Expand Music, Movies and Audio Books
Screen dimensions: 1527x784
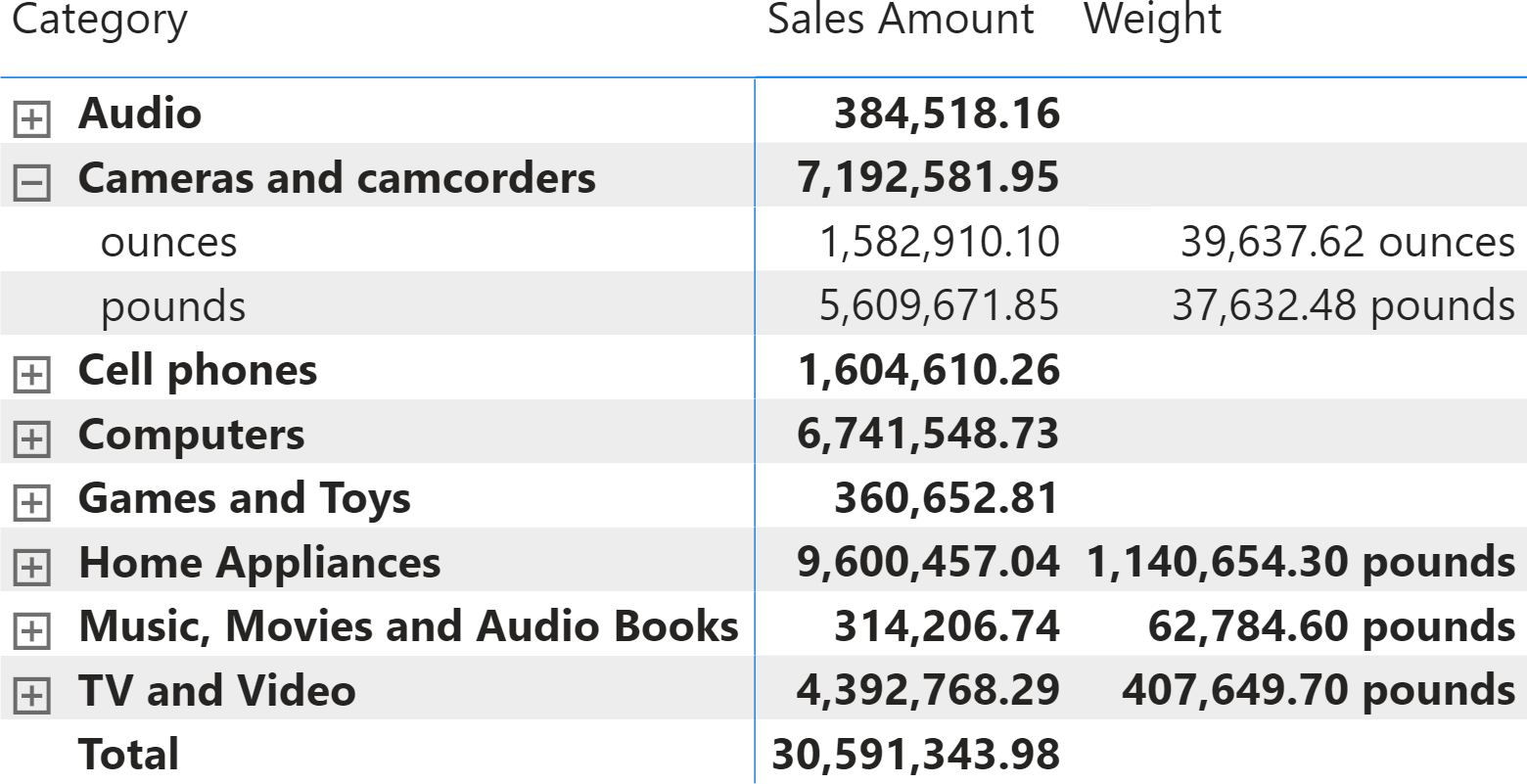click(31, 632)
